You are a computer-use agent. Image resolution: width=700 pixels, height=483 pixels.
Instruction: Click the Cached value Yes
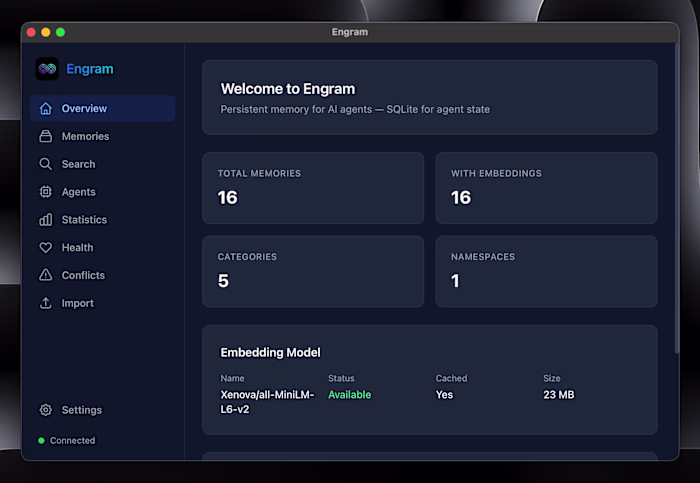444,395
